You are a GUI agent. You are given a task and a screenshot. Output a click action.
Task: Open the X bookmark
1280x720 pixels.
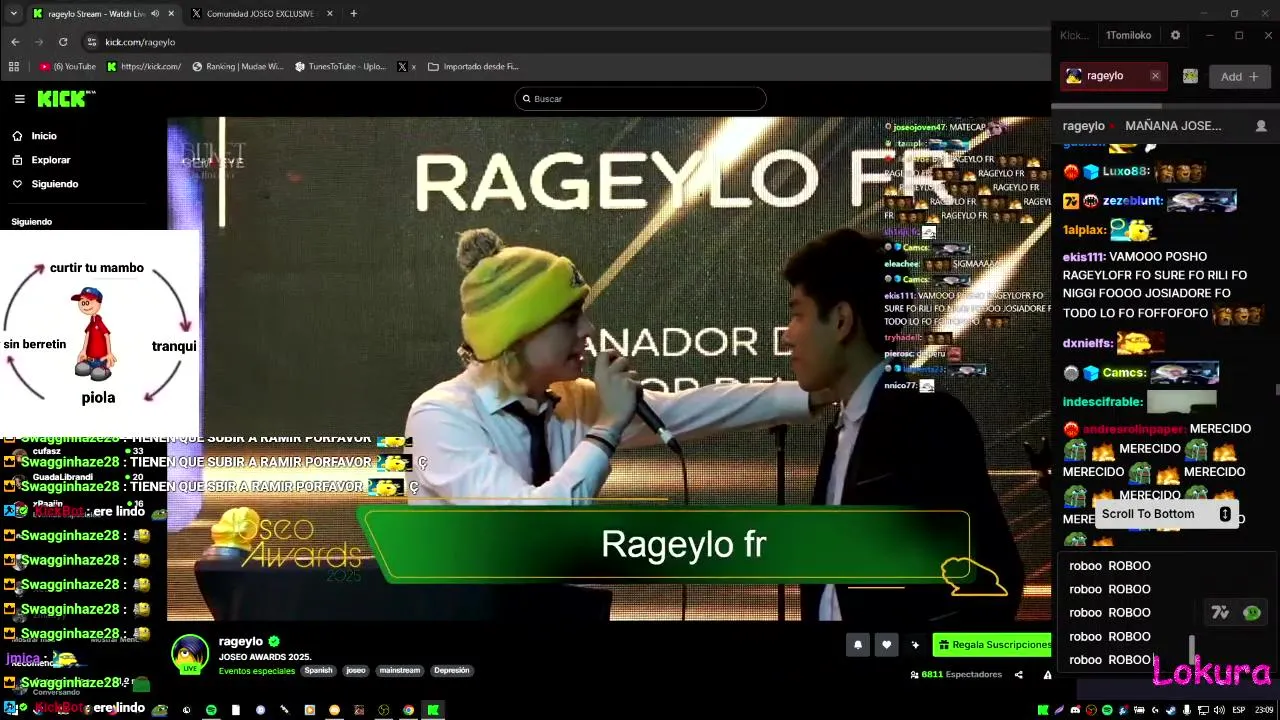(406, 67)
